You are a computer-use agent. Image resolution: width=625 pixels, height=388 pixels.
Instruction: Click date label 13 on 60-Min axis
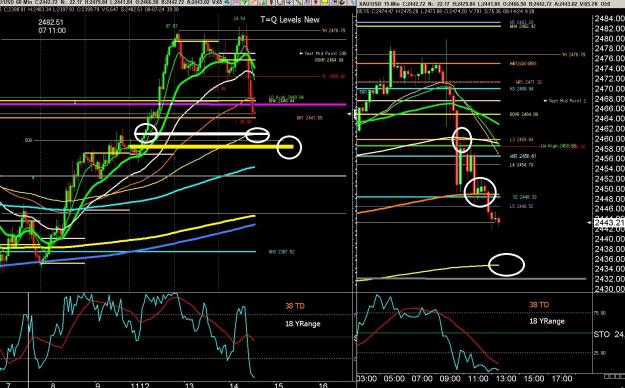(189, 385)
